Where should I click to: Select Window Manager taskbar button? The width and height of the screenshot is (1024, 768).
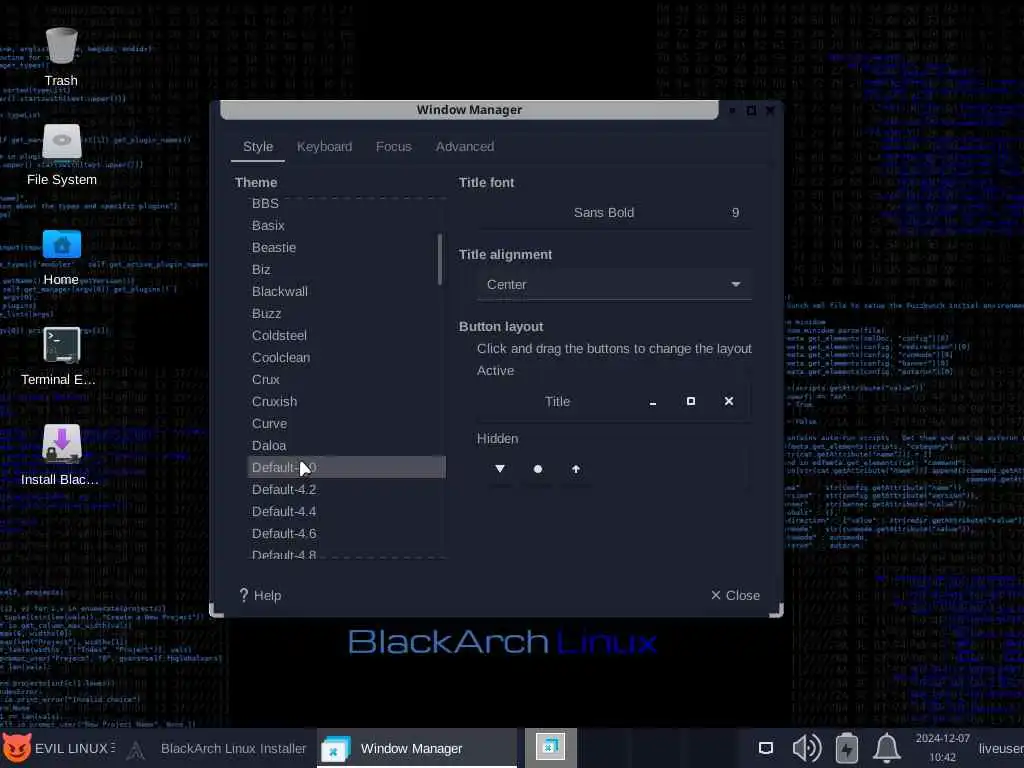click(417, 748)
